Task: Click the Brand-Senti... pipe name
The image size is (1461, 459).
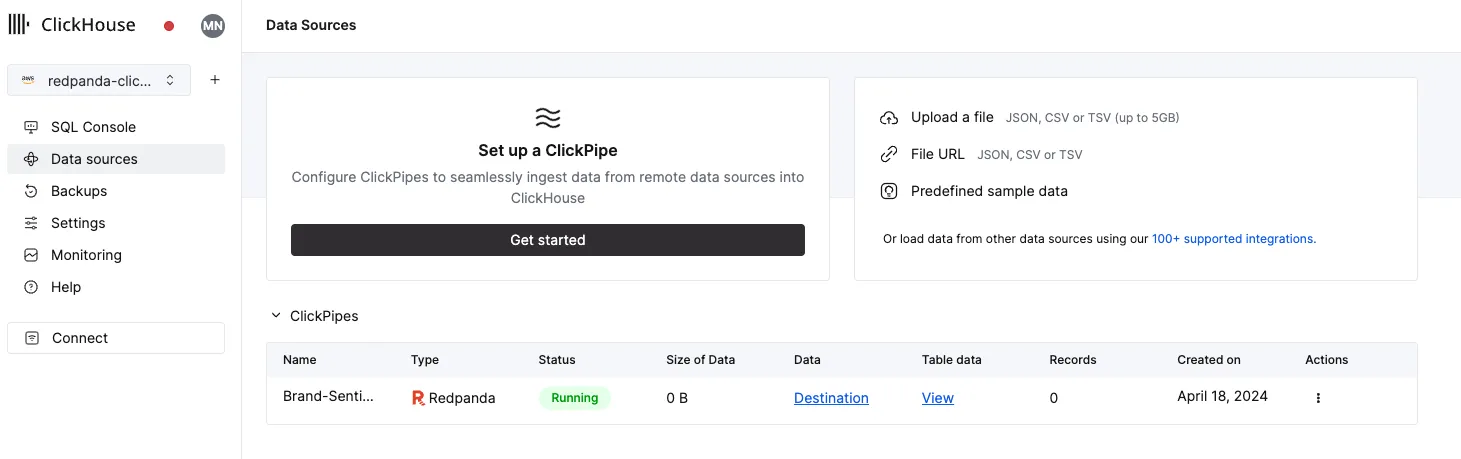Action: (329, 396)
